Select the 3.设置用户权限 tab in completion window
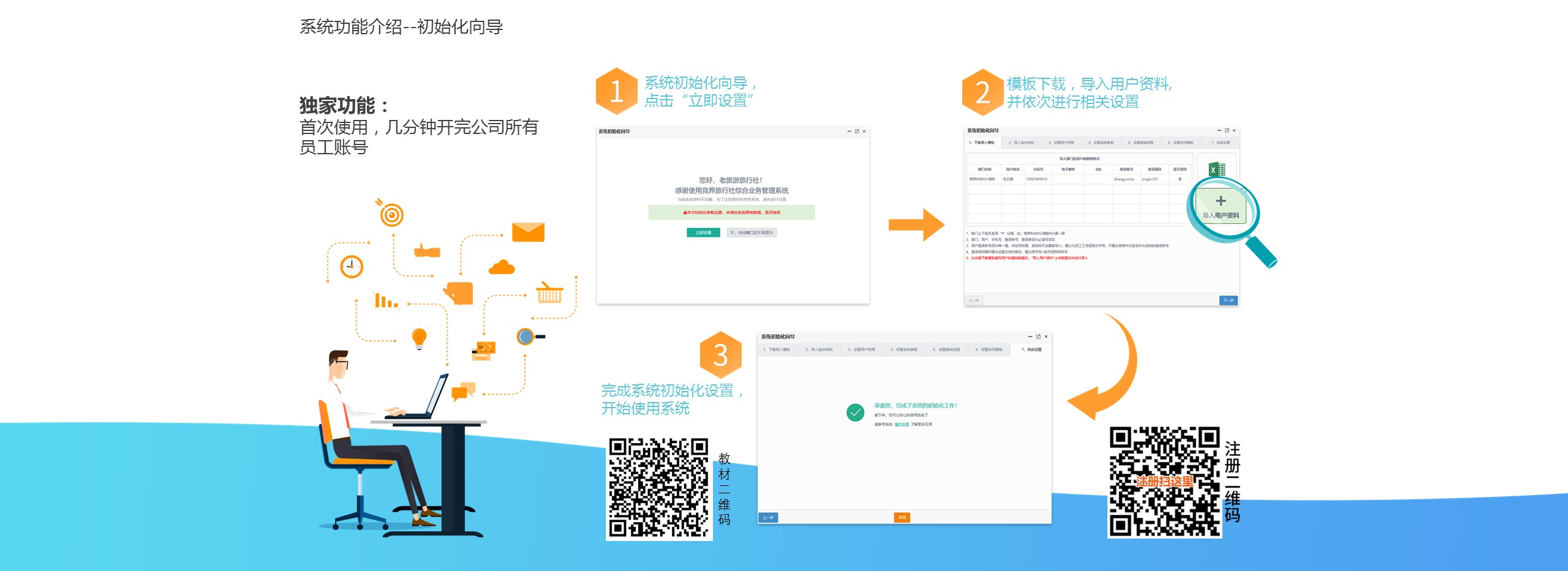The image size is (1568, 571). [861, 349]
